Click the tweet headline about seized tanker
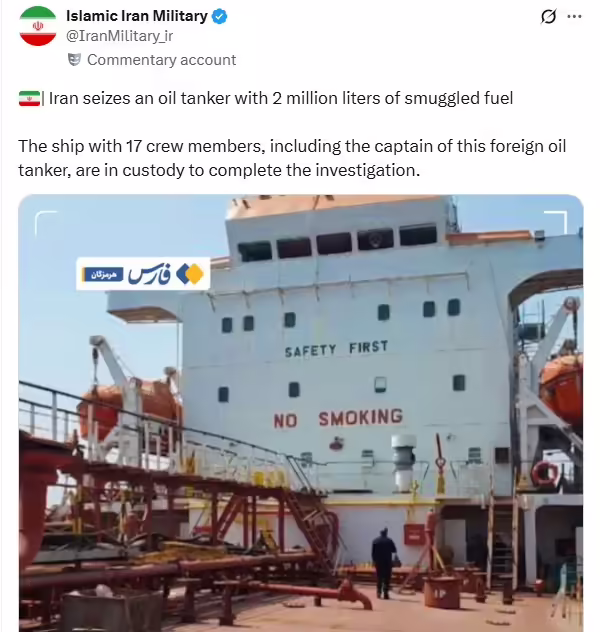 pos(281,98)
